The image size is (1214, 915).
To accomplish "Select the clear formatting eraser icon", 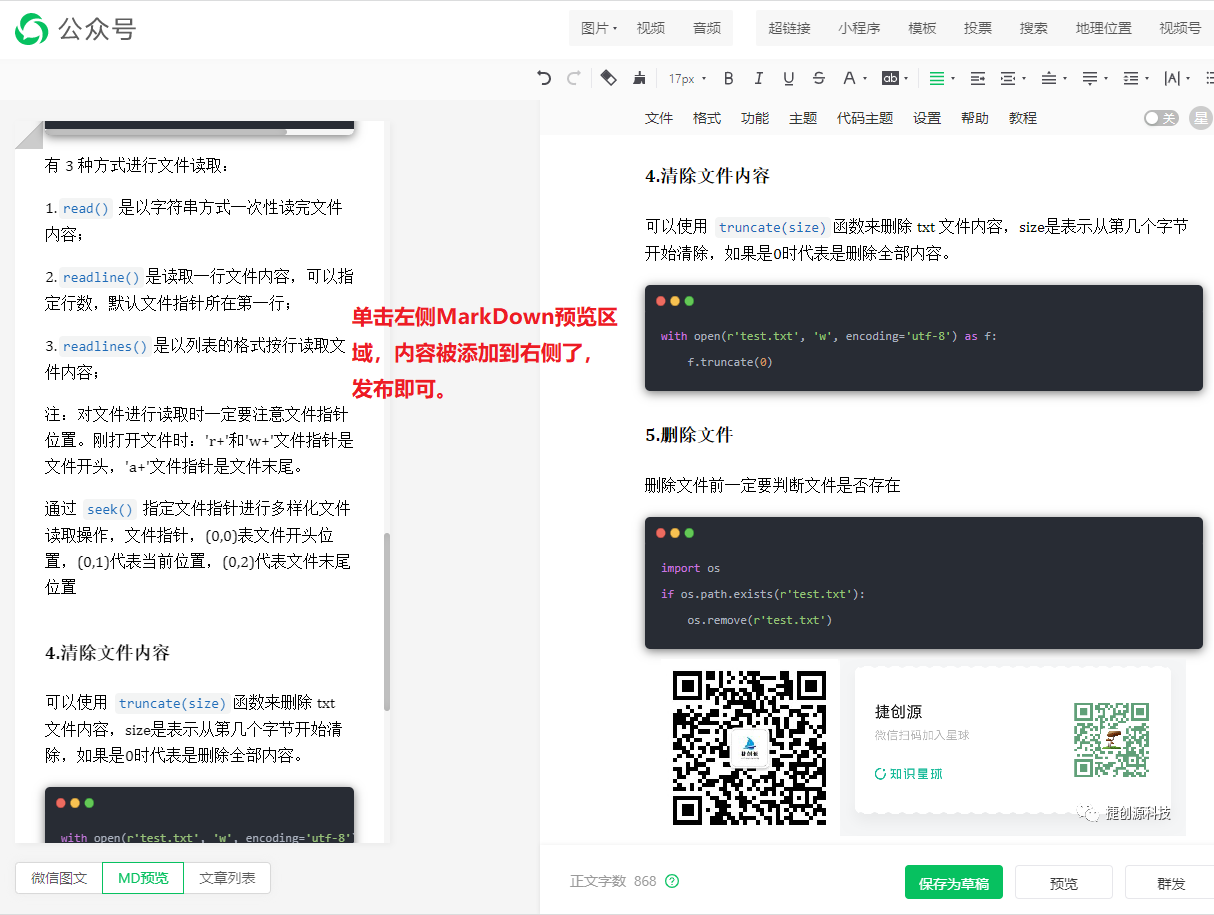I will [x=608, y=78].
